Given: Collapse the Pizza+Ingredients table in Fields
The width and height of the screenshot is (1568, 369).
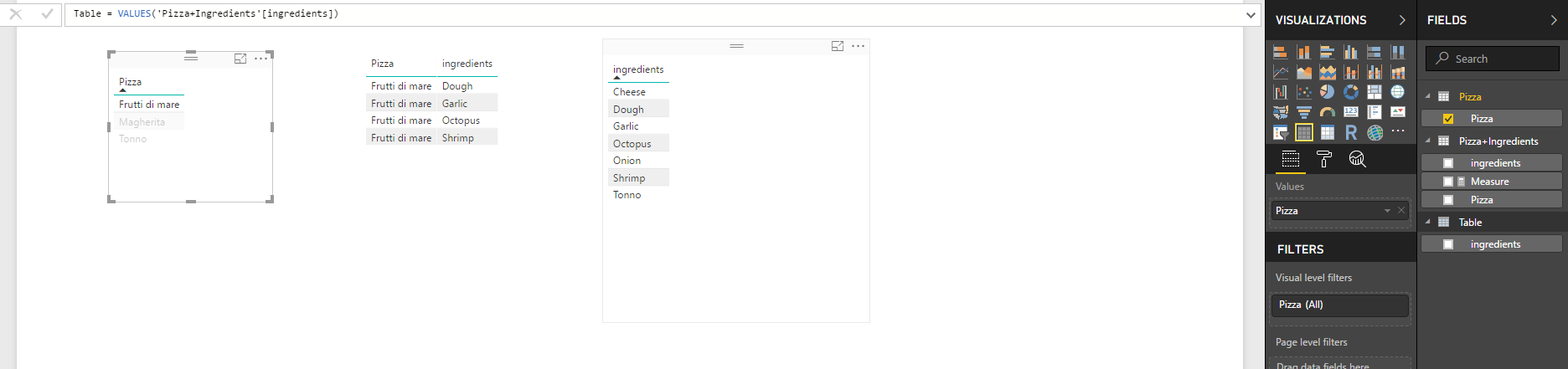Looking at the screenshot, I should pos(1428,141).
